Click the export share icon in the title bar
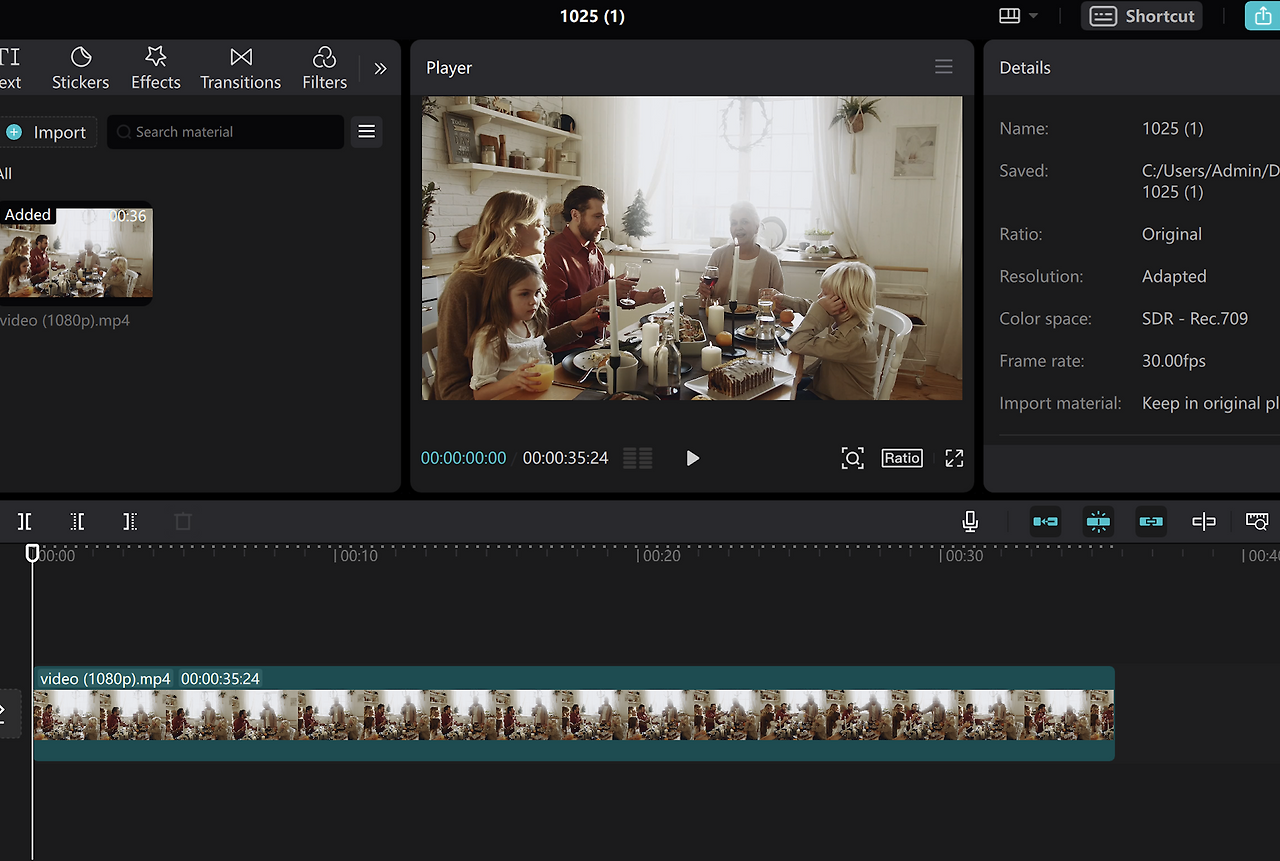This screenshot has width=1280, height=861. click(x=1262, y=16)
